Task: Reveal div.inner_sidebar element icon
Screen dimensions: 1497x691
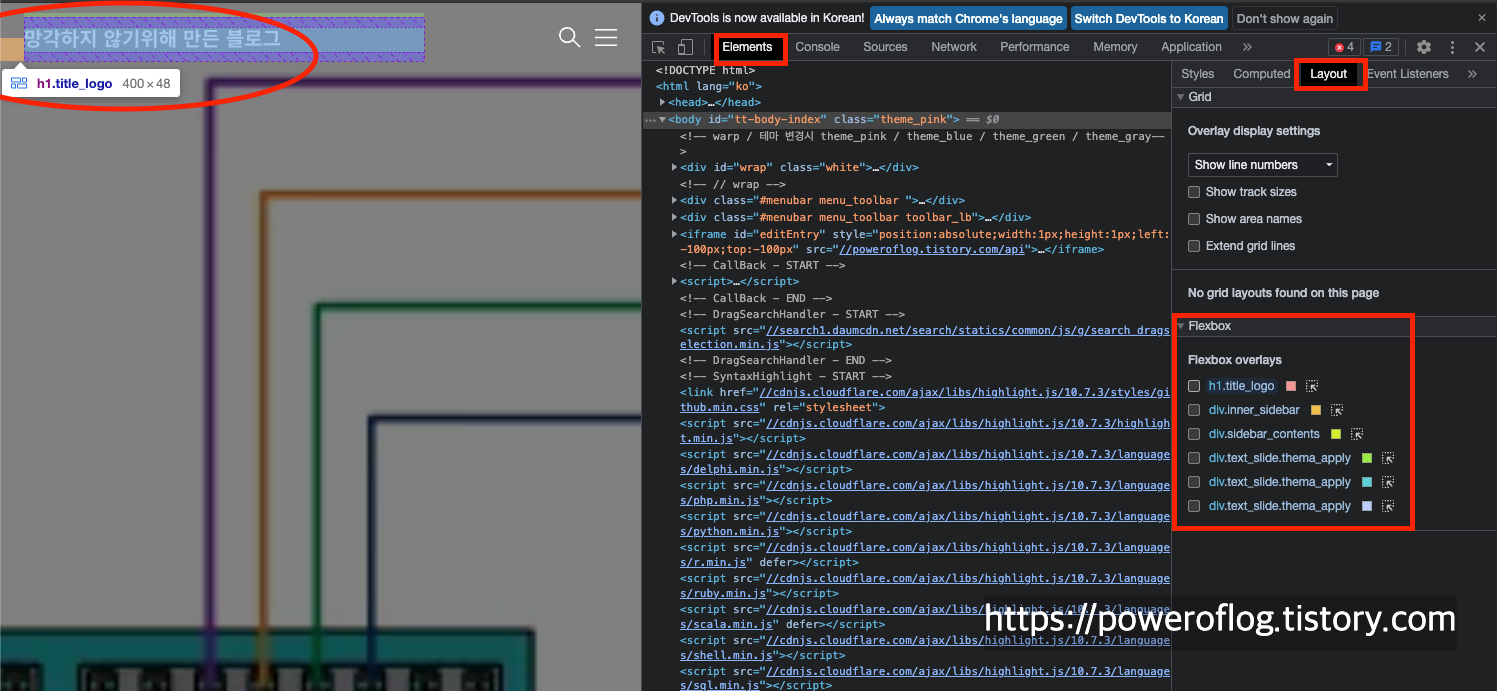Action: (x=1337, y=410)
